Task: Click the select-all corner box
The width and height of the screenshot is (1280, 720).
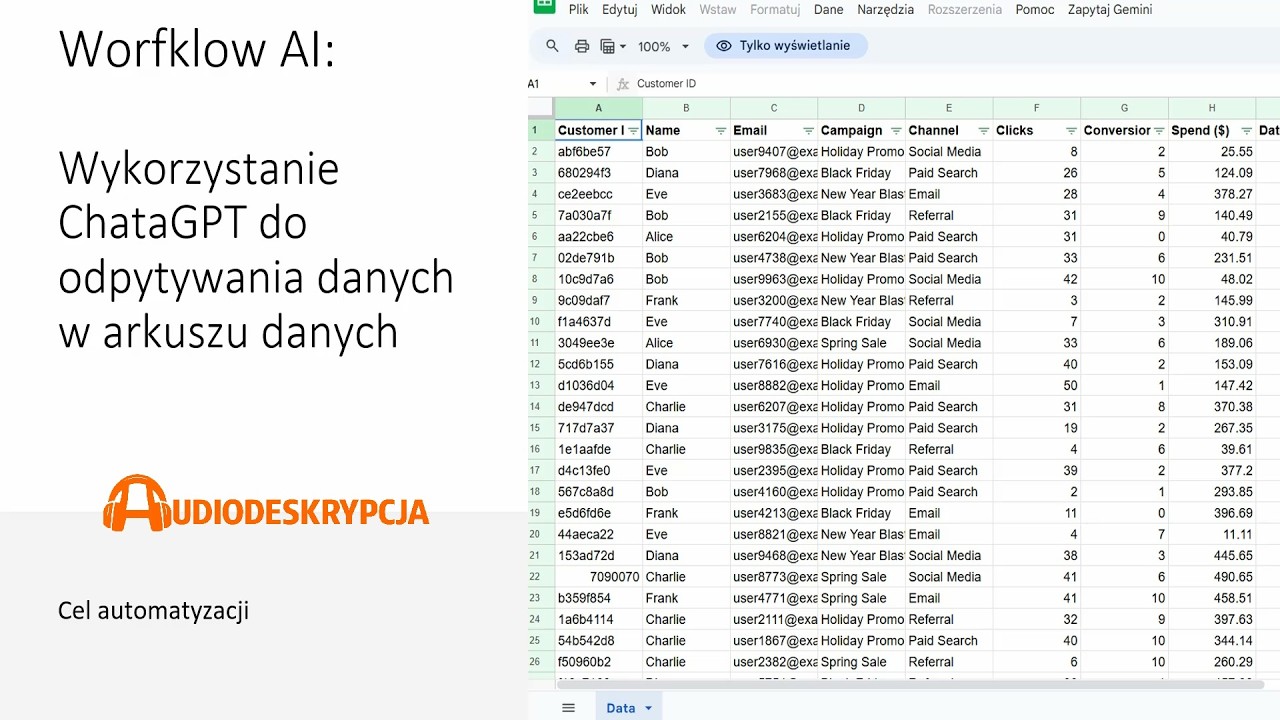Action: pos(541,108)
